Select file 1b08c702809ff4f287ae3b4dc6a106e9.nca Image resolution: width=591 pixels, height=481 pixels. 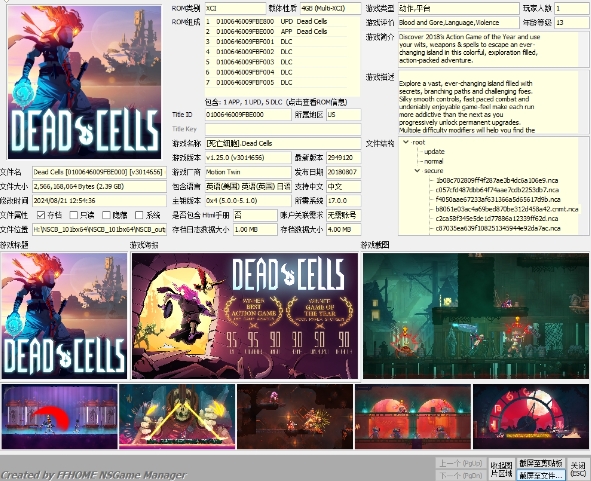[x=497, y=180]
